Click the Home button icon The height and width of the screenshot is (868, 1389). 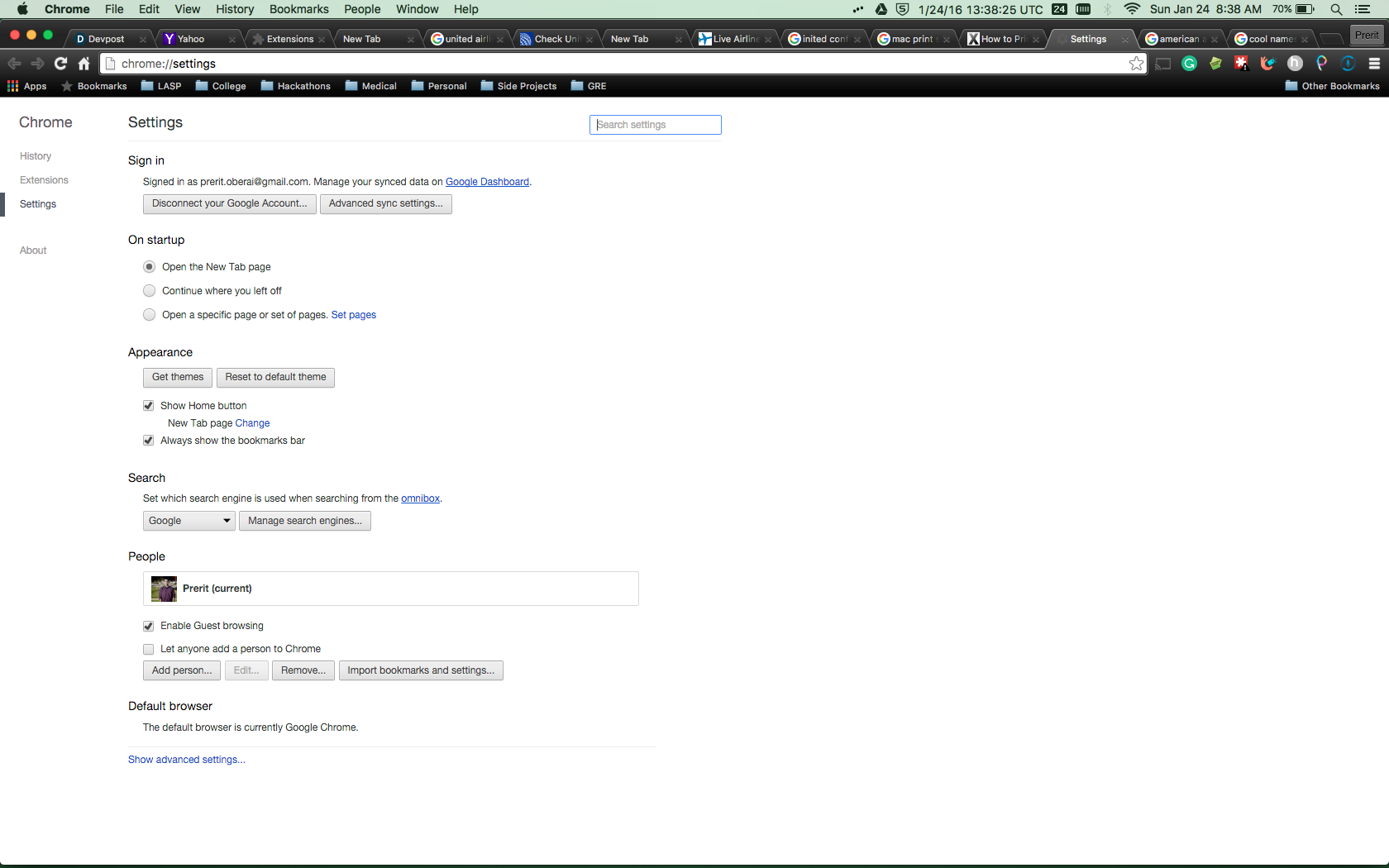[x=84, y=64]
